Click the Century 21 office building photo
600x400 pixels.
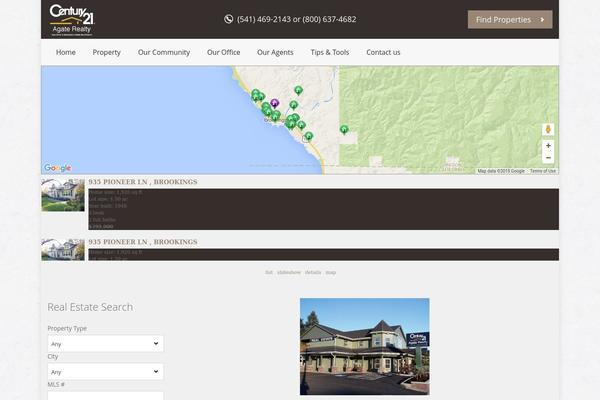(x=364, y=346)
